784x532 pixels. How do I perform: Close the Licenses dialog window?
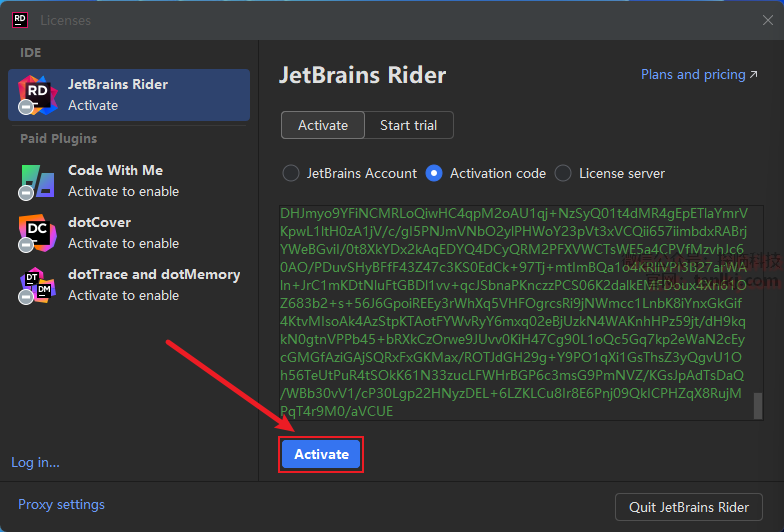click(767, 20)
